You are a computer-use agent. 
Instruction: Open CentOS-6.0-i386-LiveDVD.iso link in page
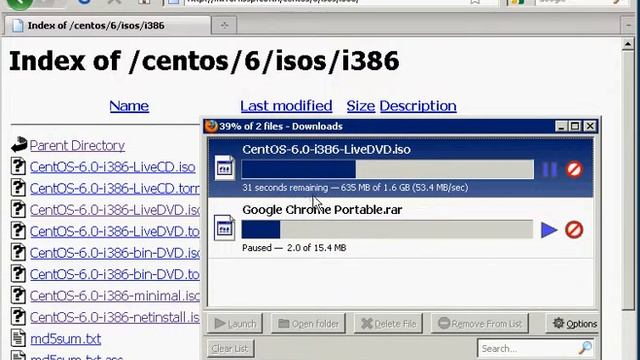(x=115, y=210)
